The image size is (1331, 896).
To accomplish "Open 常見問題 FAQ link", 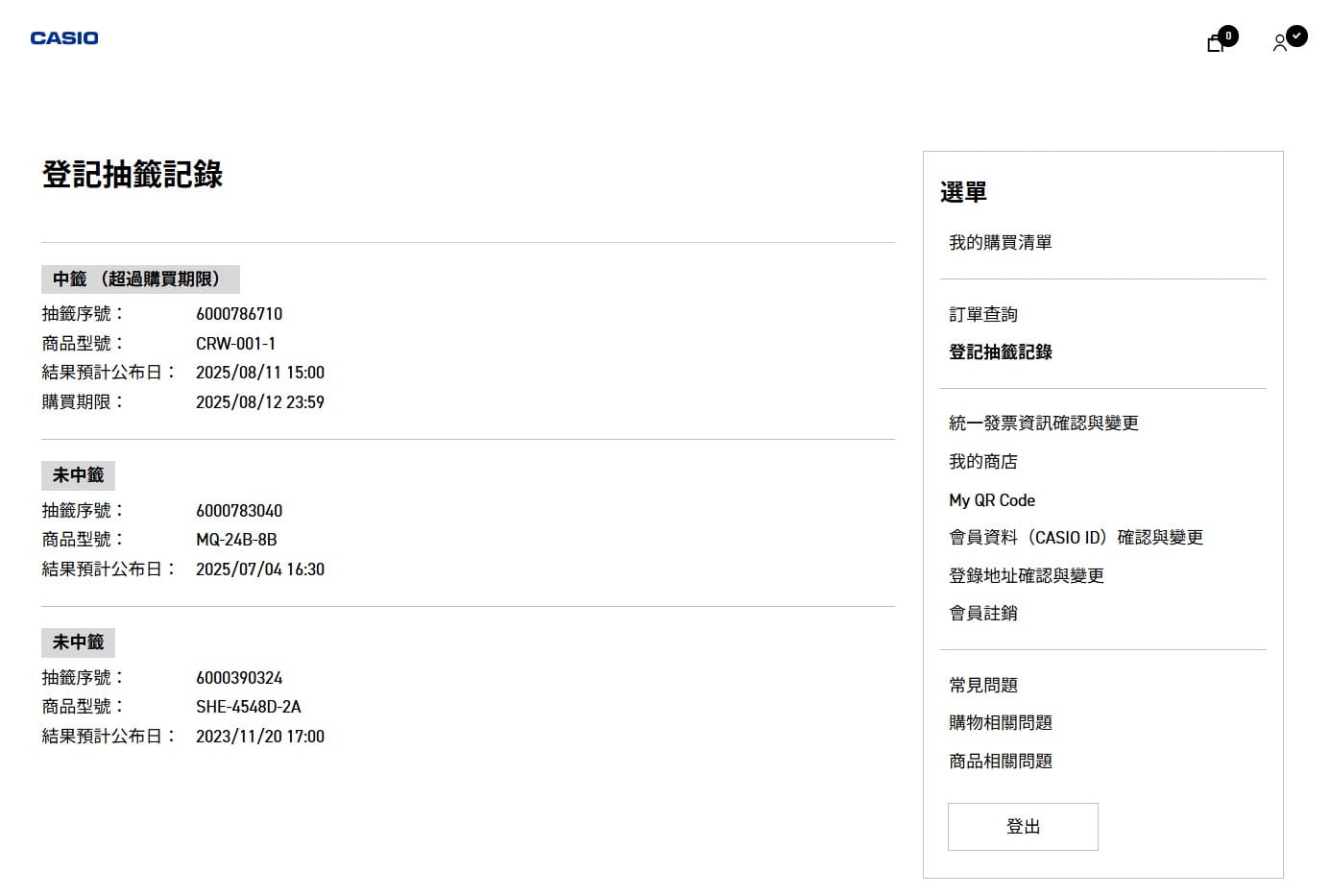I will click(x=982, y=686).
